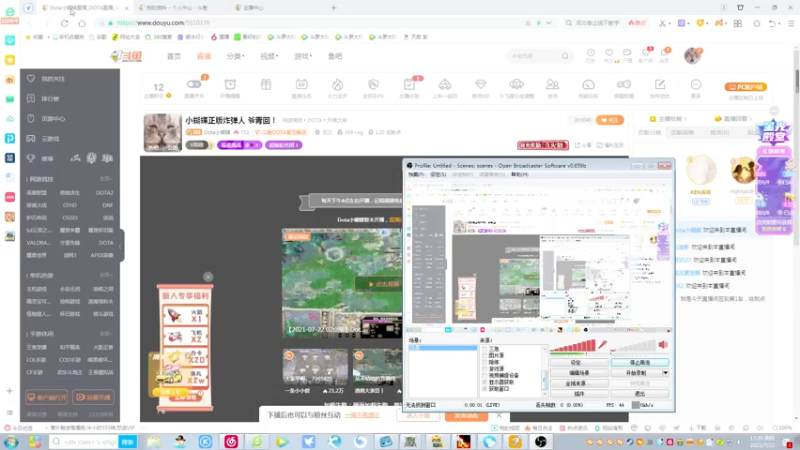
Task: Toggle 图片源 source checkbox in OBS
Action: [x=485, y=356]
